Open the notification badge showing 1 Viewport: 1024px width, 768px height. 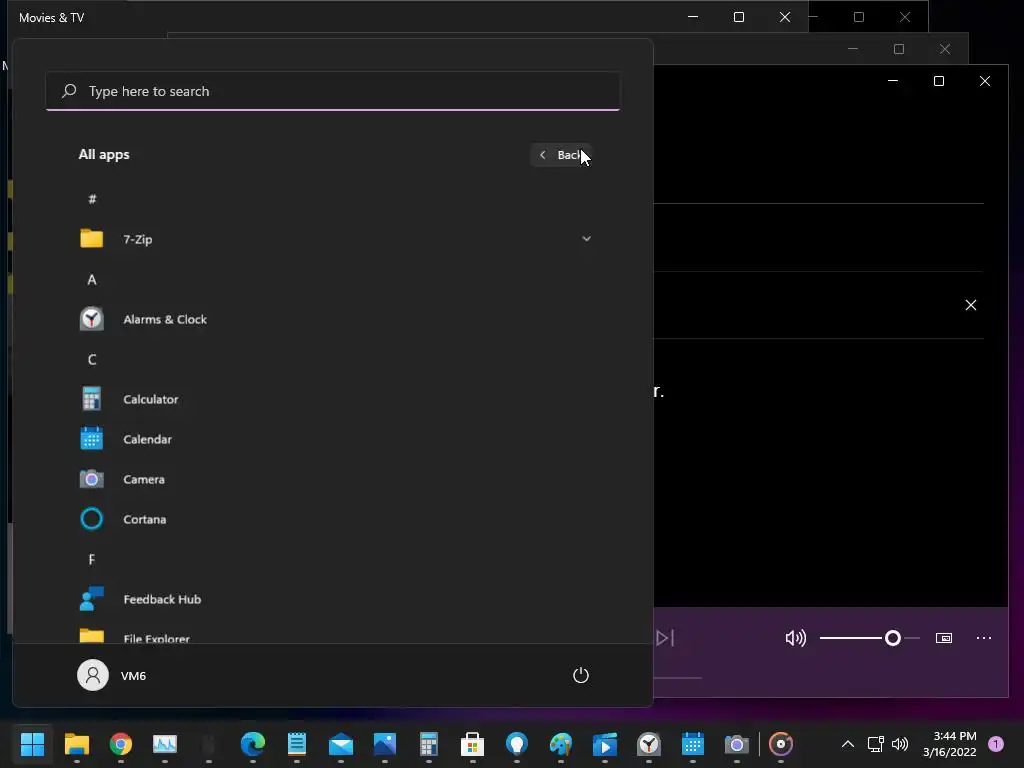coord(996,744)
